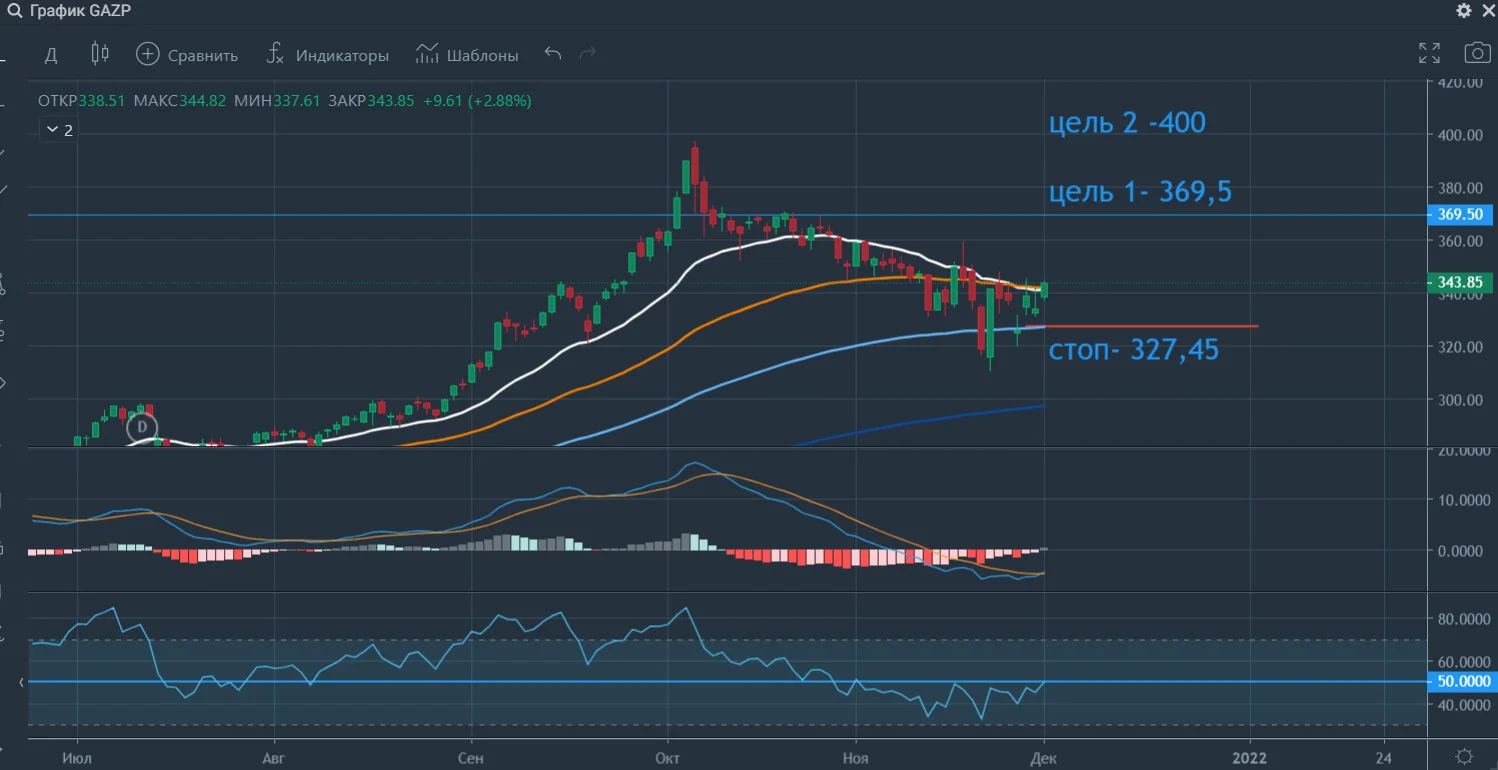Redo the last chart action

coord(588,54)
